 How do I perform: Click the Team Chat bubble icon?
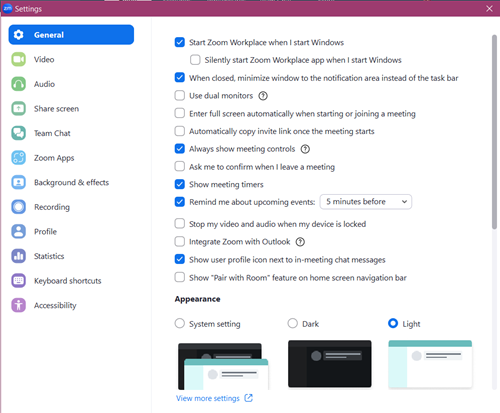[x=19, y=133]
